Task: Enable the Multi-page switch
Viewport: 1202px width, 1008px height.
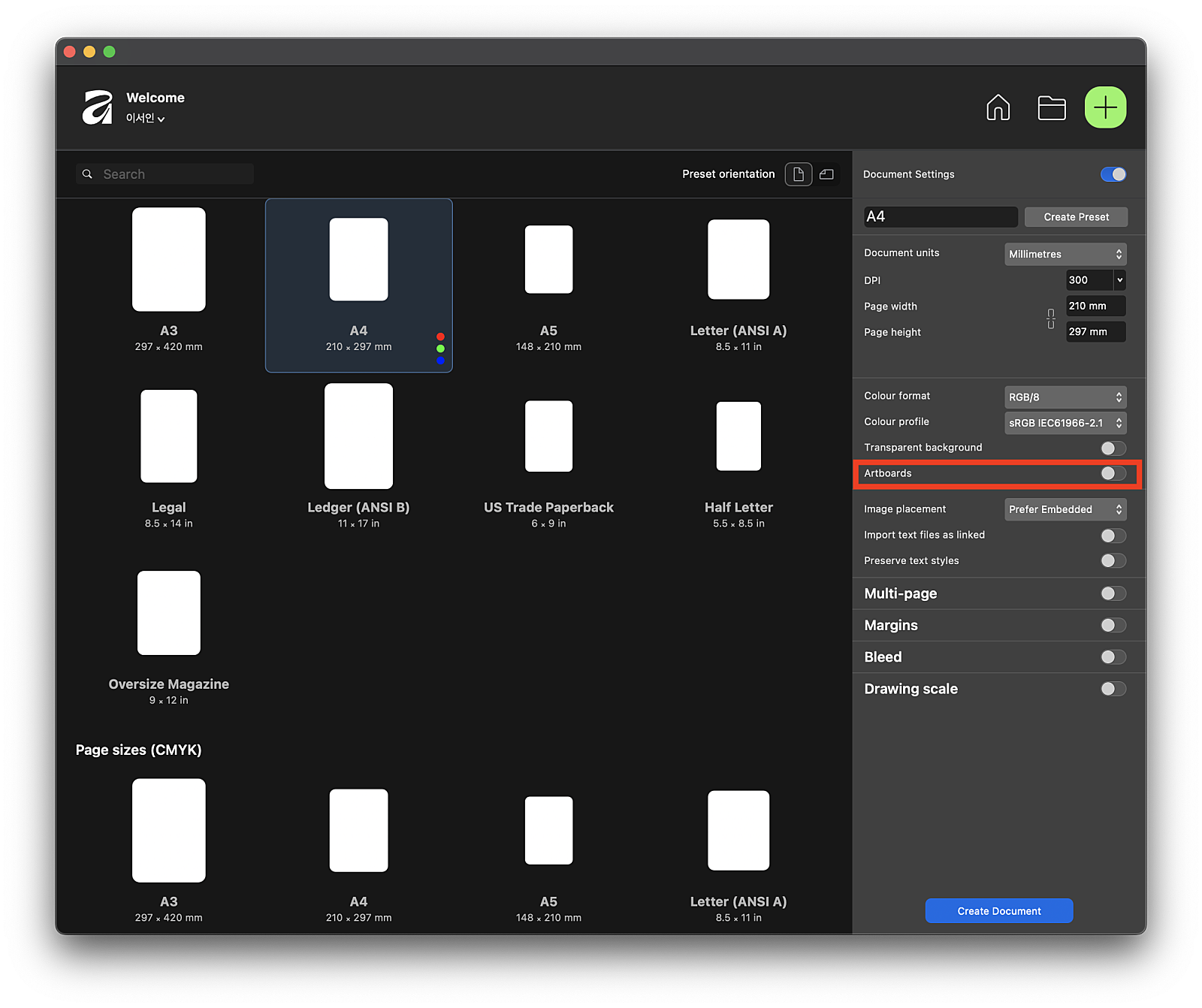Action: (1113, 593)
